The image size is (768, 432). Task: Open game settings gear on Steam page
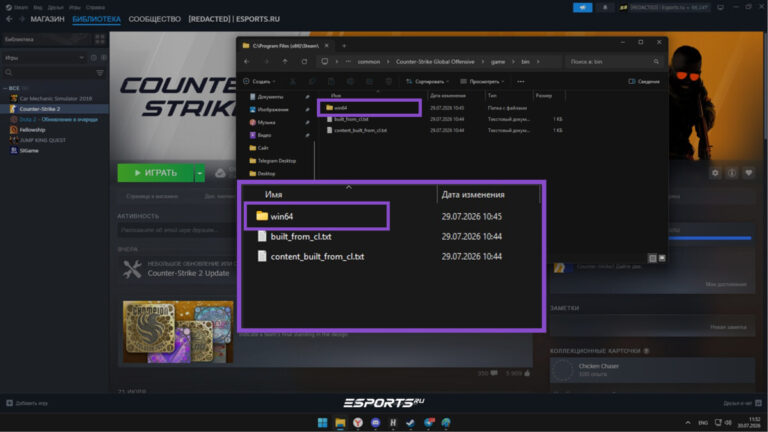tap(715, 173)
